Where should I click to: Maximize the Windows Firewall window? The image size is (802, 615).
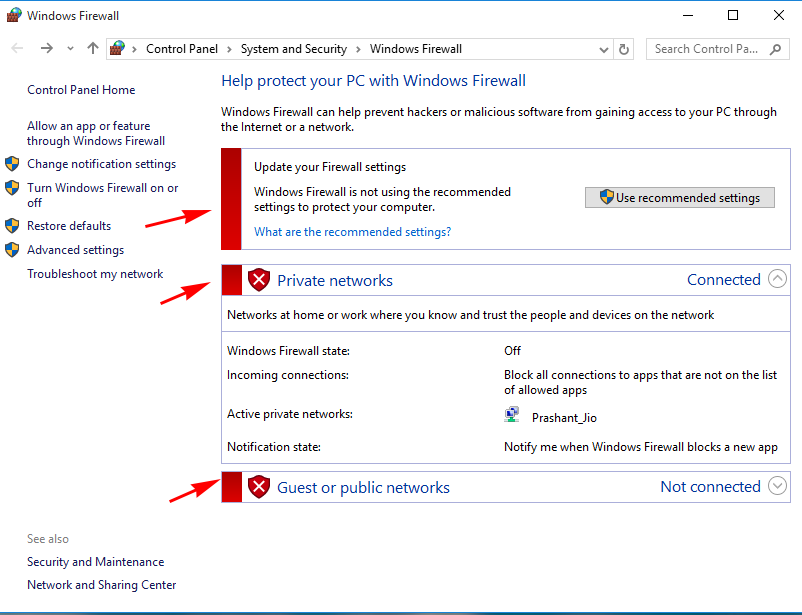[x=733, y=15]
